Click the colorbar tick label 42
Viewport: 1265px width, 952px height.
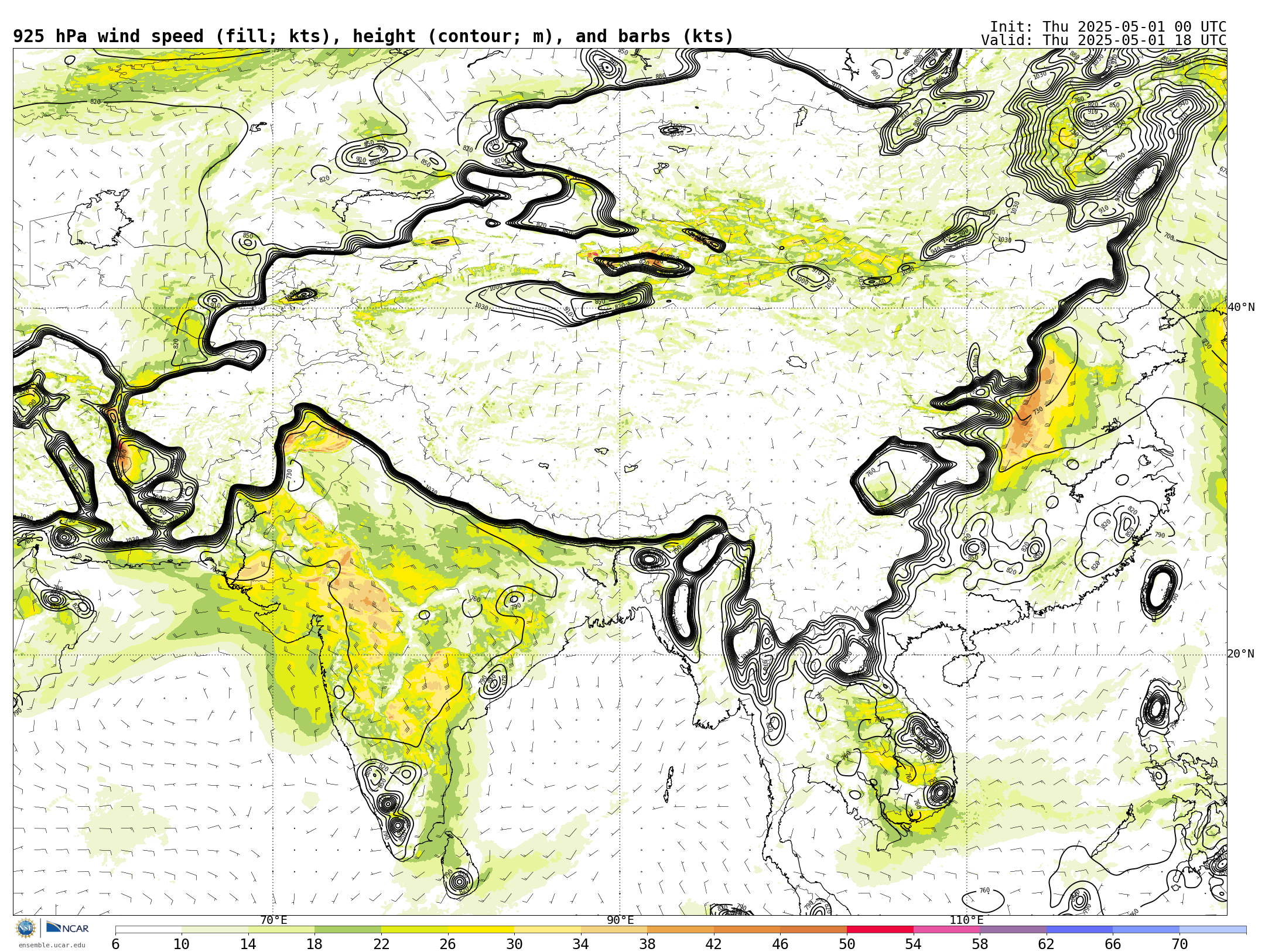coord(714,944)
